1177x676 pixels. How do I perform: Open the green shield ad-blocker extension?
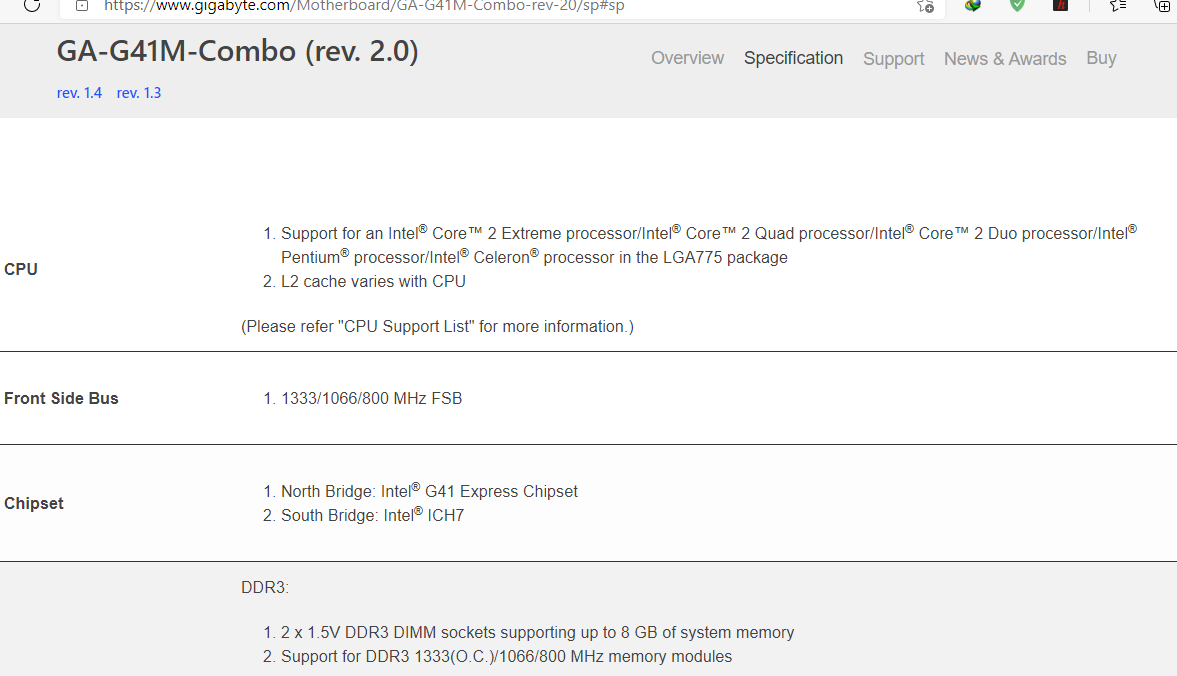pos(1017,5)
